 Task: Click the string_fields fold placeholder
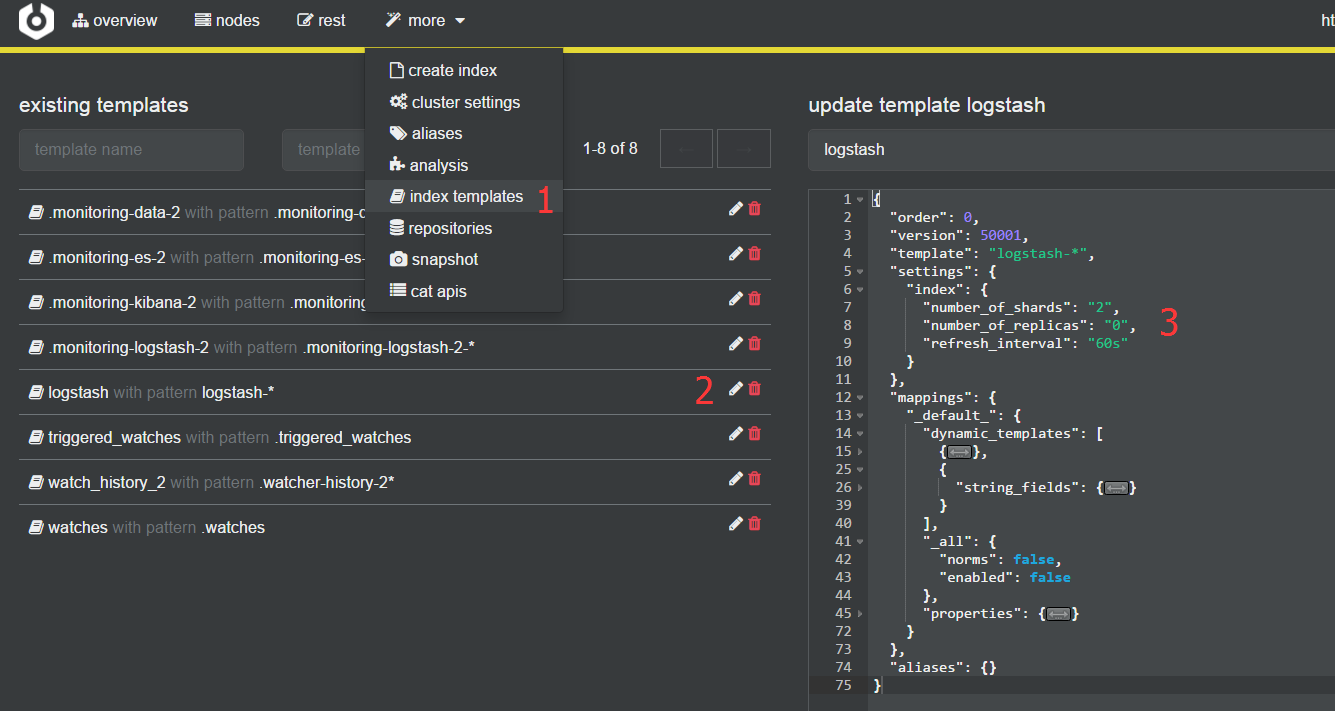pos(1117,488)
